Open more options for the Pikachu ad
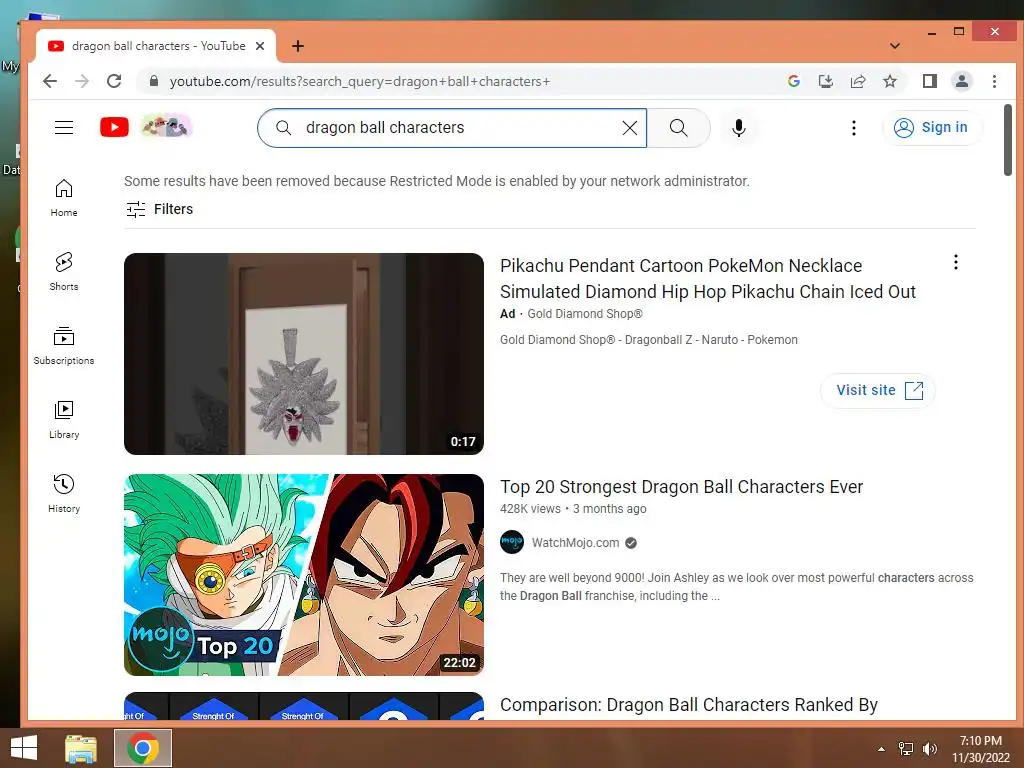Image resolution: width=1024 pixels, height=768 pixels. 955,263
